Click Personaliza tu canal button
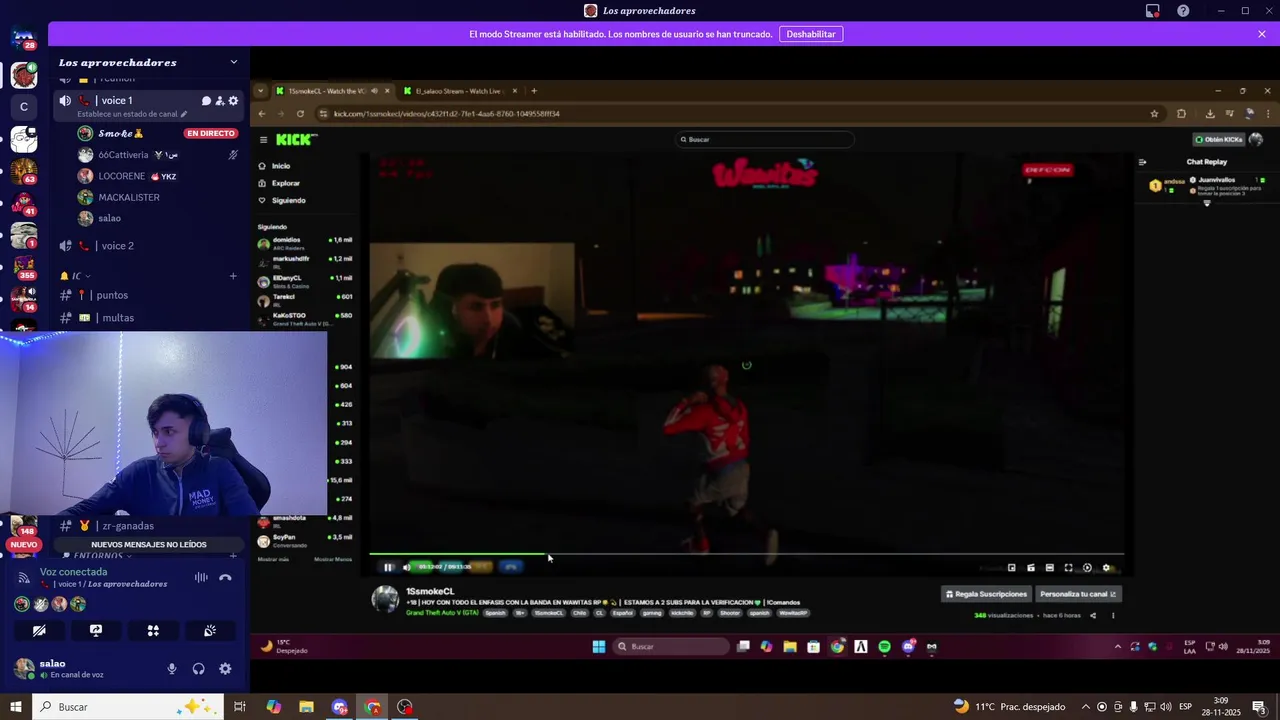Screen dimensions: 1280x720 [x=1078, y=594]
